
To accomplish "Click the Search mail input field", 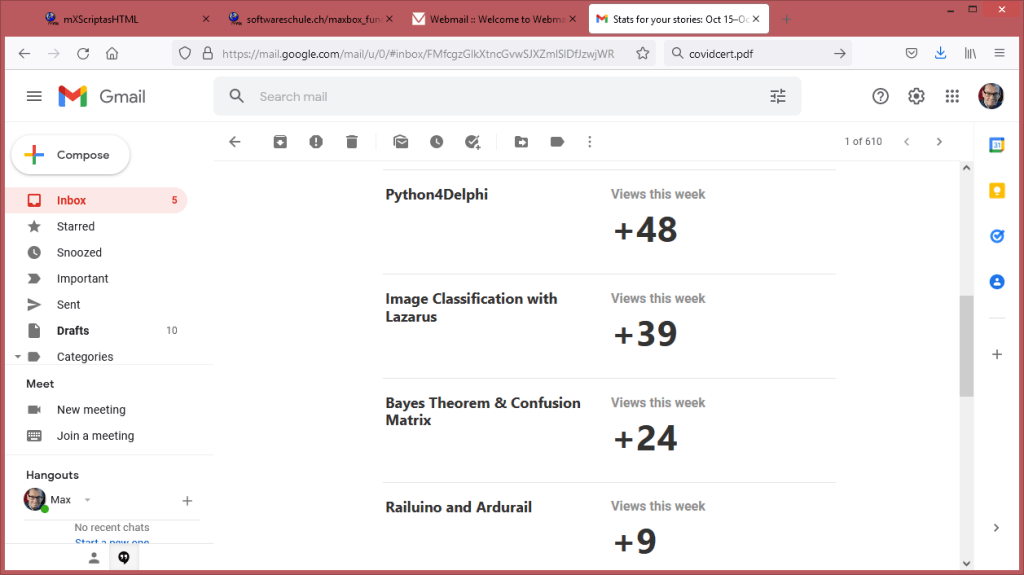I will 500,96.
